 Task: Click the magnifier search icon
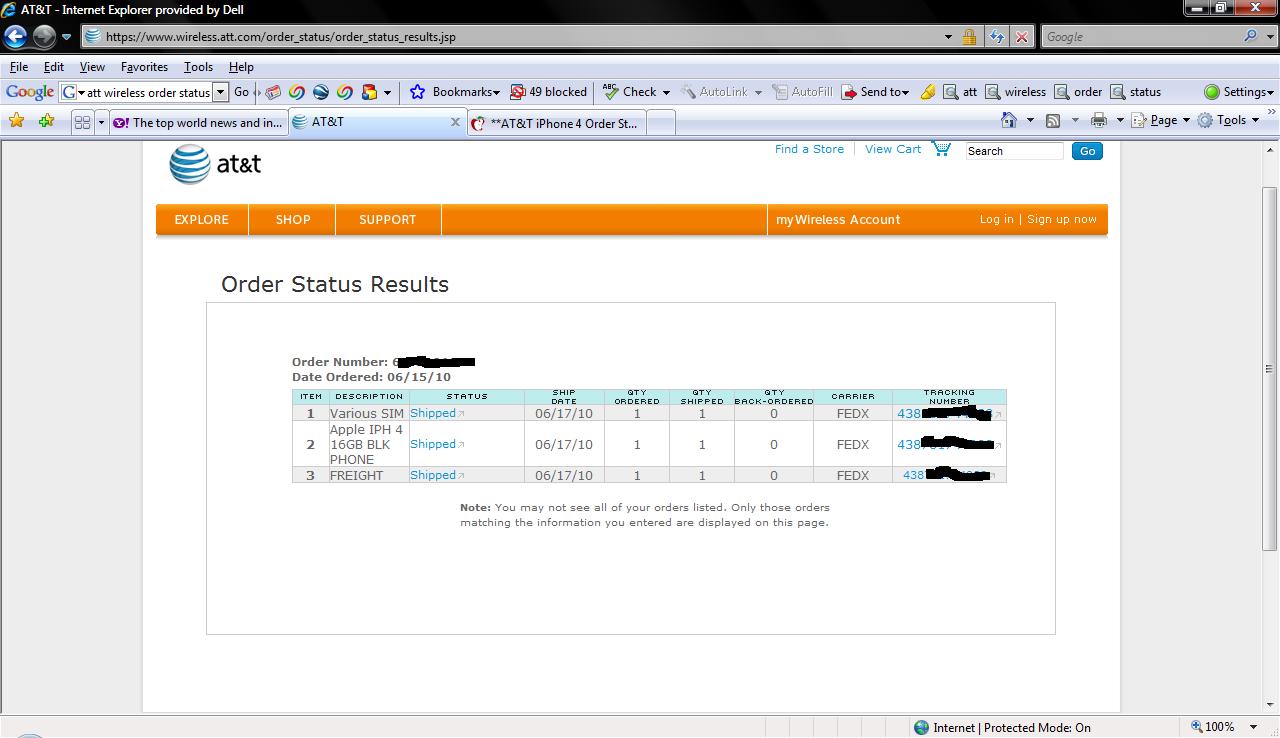1251,36
